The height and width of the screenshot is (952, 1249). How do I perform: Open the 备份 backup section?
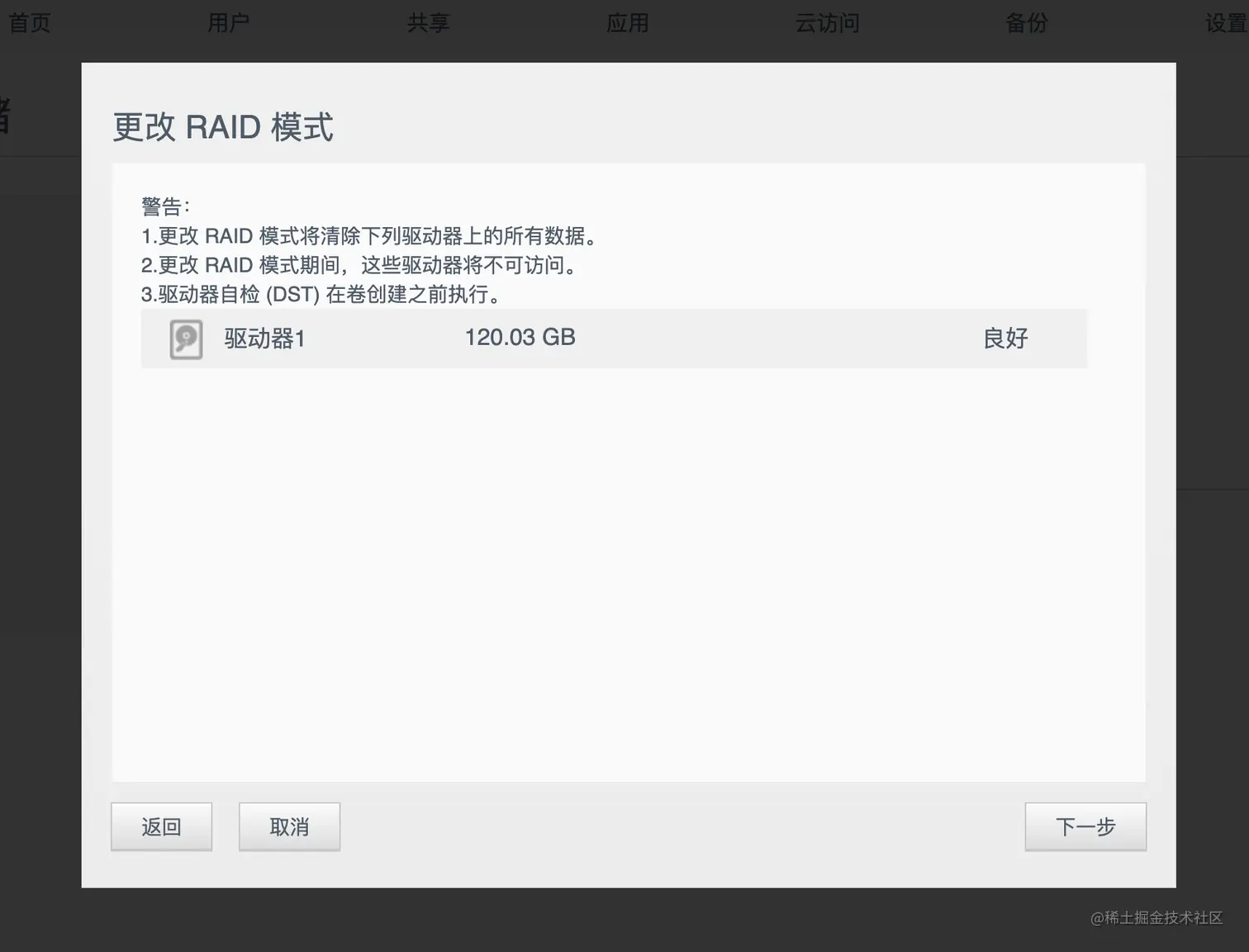(x=1027, y=23)
